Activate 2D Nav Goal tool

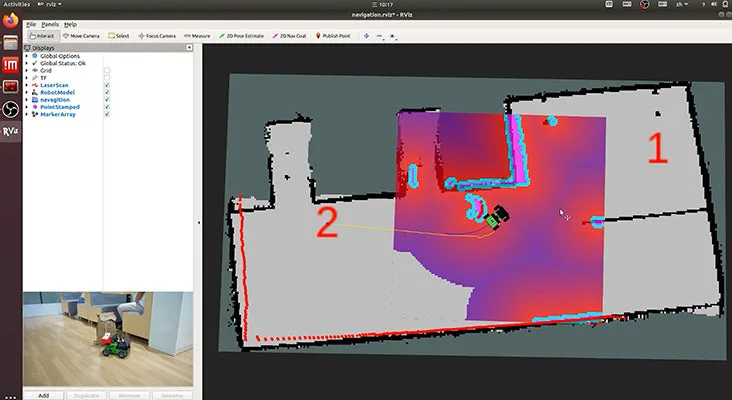click(x=289, y=36)
